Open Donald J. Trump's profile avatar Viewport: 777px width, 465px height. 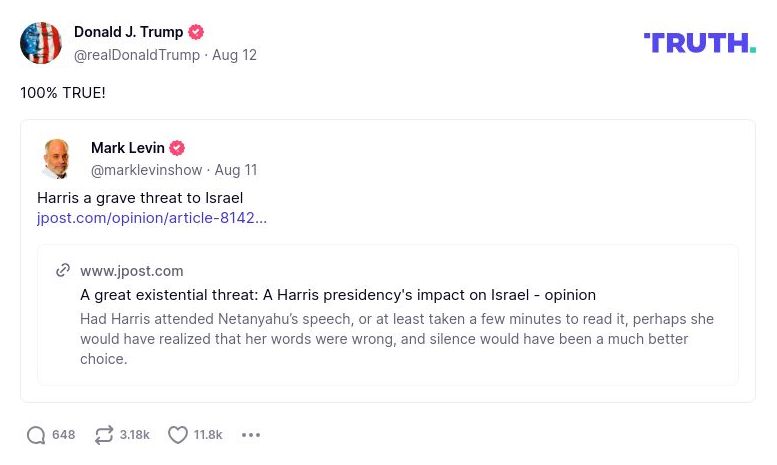click(x=41, y=43)
